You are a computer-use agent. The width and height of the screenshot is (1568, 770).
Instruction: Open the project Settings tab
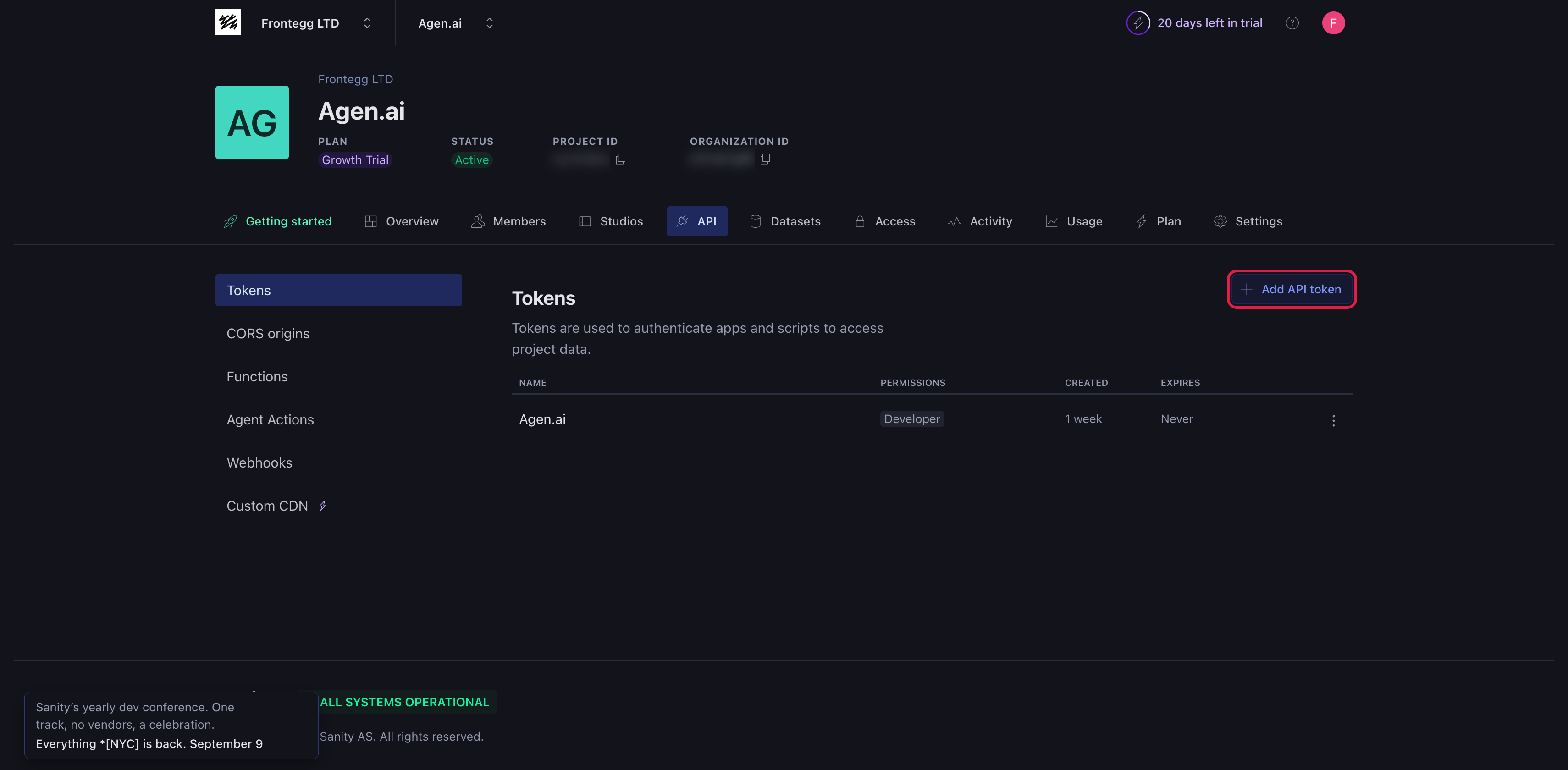click(1248, 221)
